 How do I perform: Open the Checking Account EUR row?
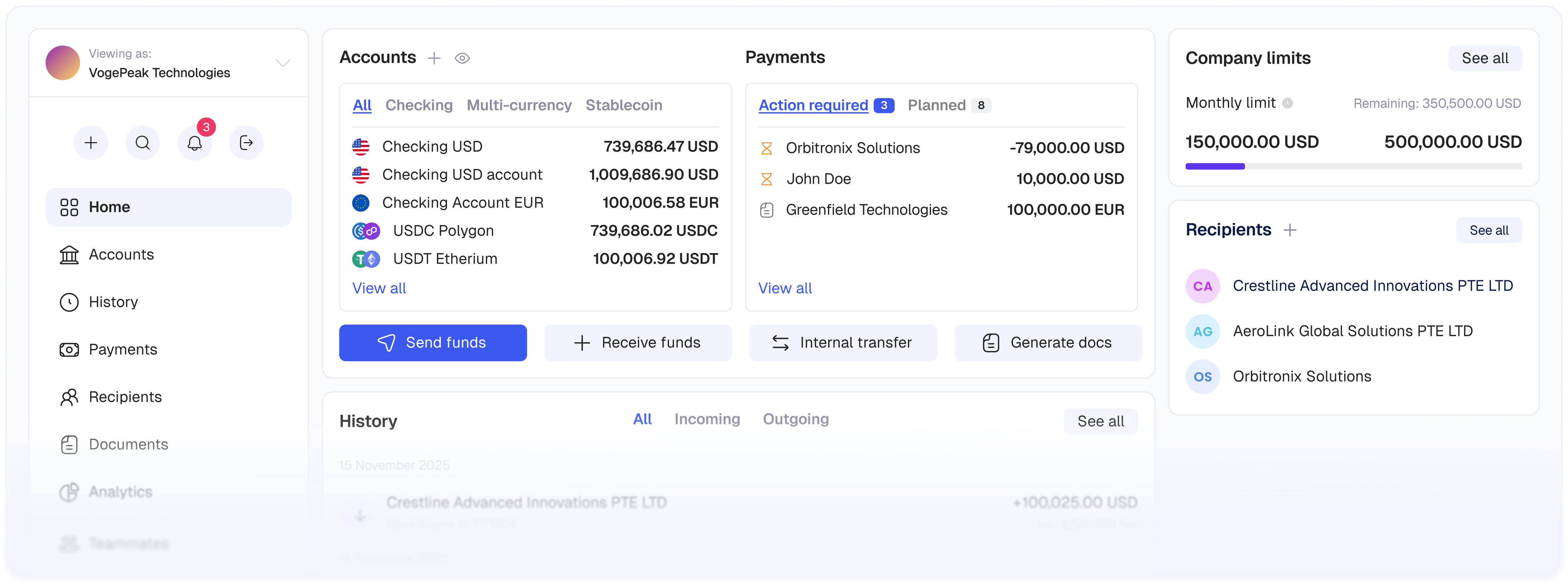pos(535,203)
